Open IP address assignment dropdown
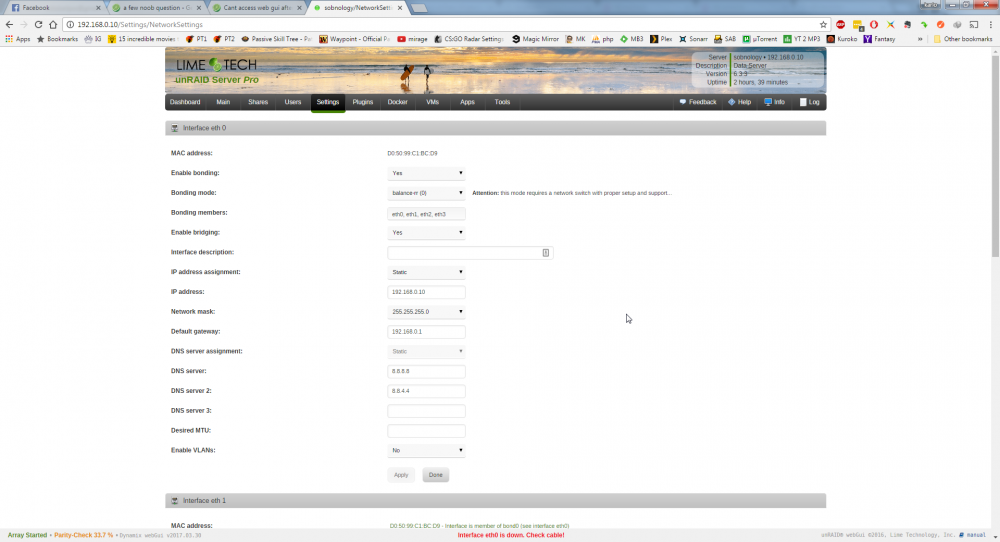This screenshot has height=542, width=1000. [x=426, y=272]
